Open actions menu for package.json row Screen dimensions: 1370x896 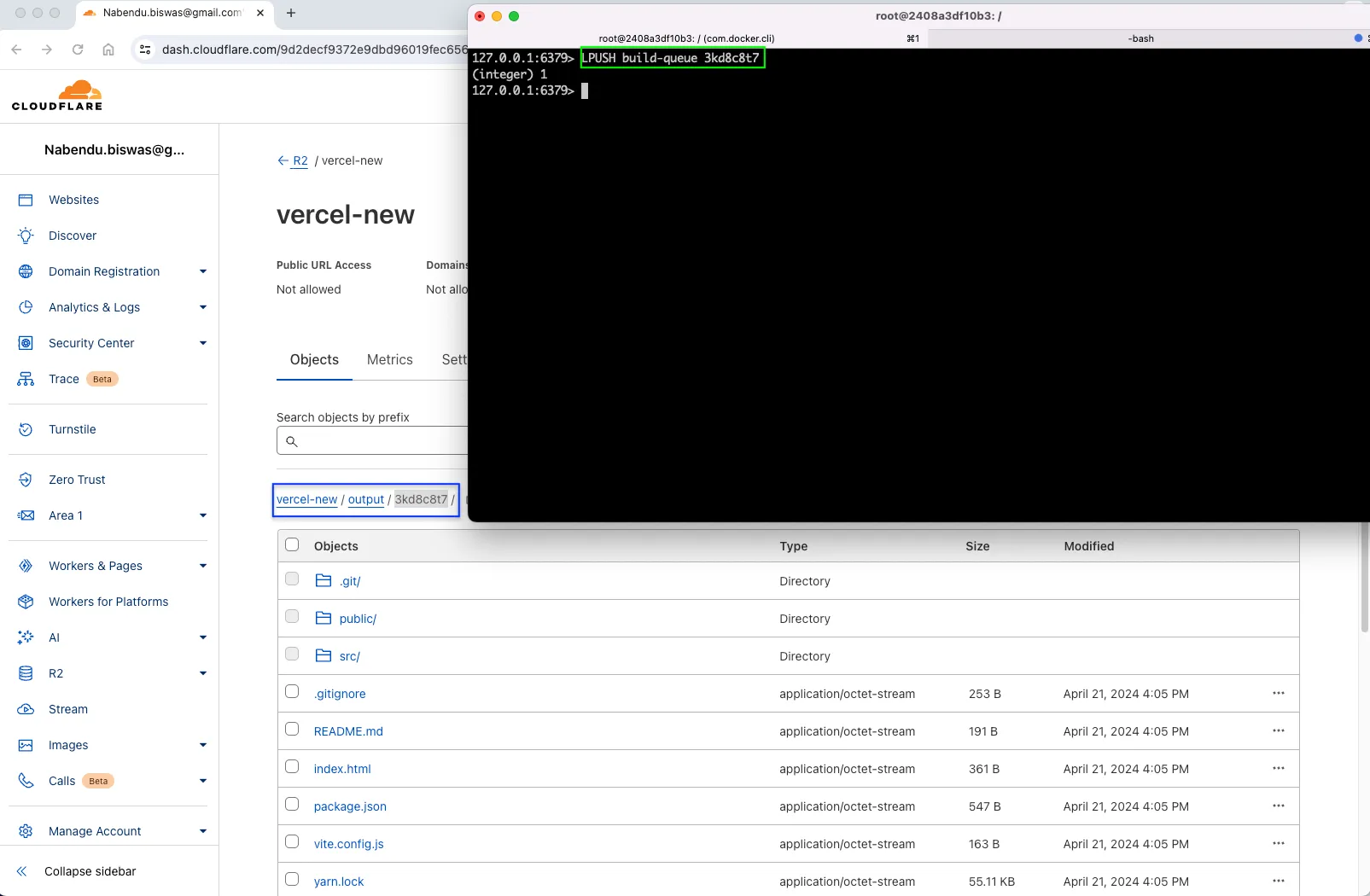(1278, 806)
